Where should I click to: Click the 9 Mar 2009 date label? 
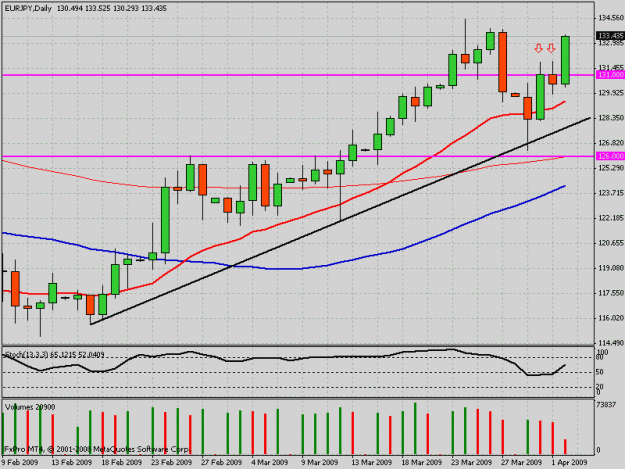320,462
